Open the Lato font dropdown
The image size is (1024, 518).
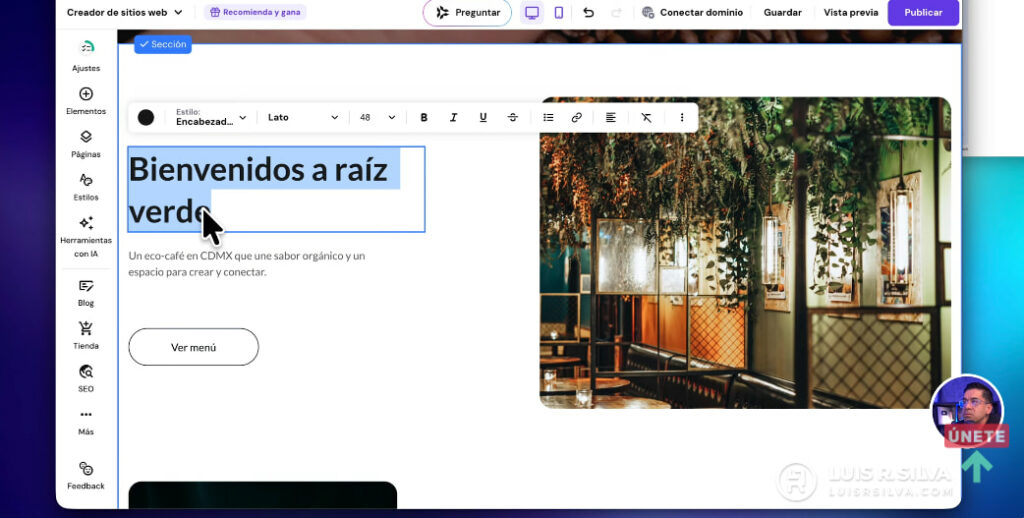pyautogui.click(x=303, y=118)
